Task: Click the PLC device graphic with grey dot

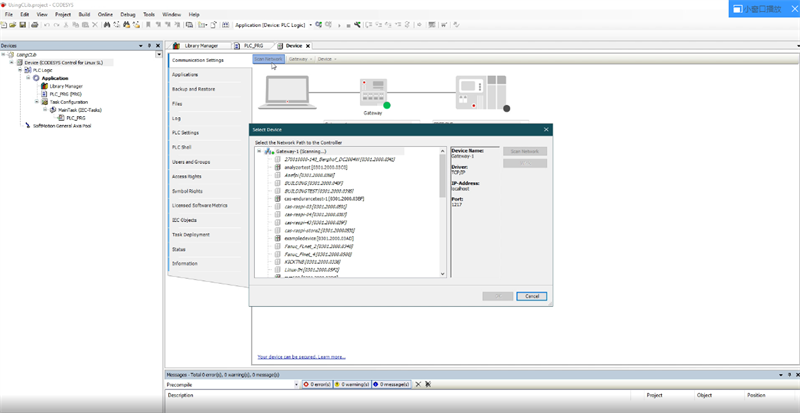Action: [482, 93]
